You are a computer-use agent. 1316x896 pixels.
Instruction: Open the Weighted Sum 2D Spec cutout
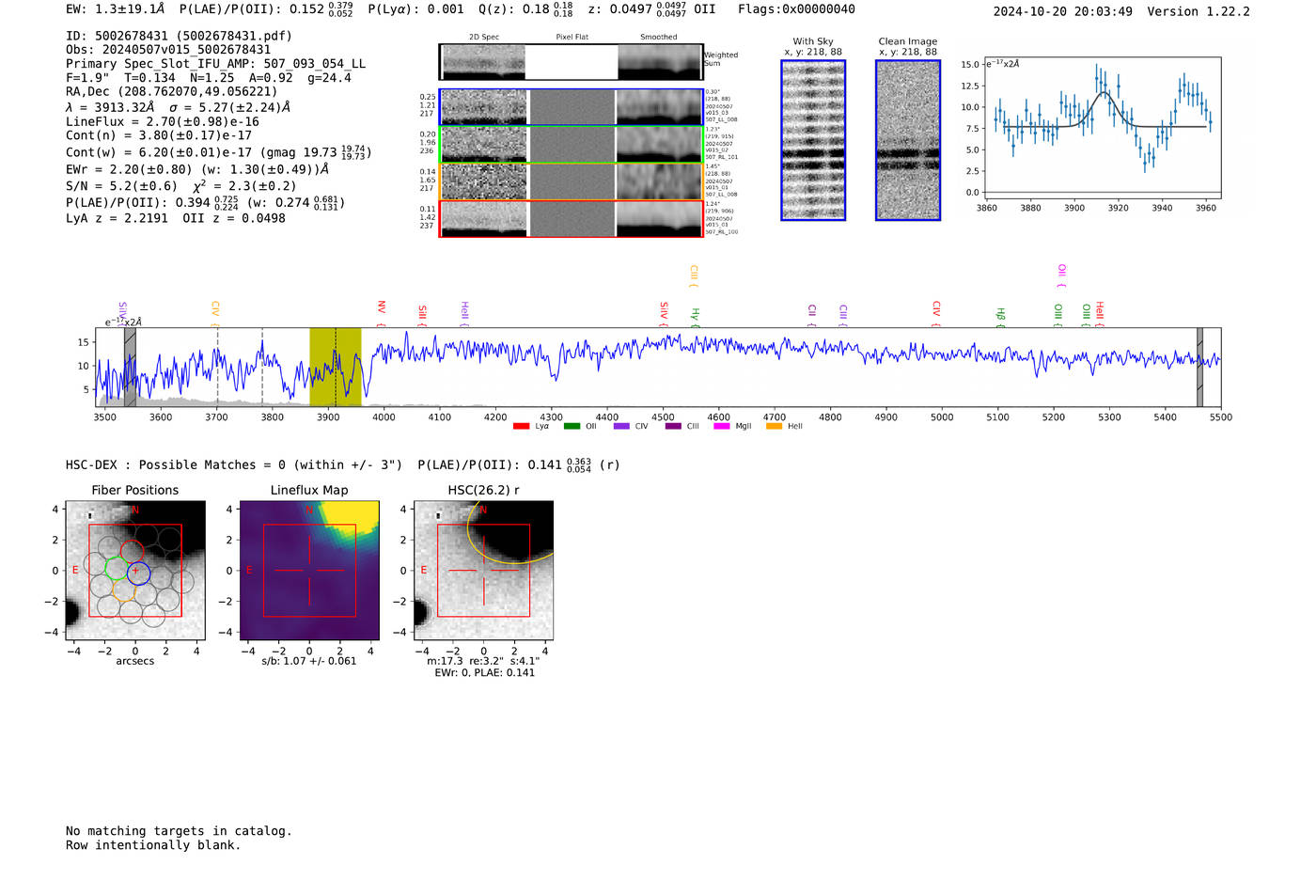pyautogui.click(x=483, y=62)
